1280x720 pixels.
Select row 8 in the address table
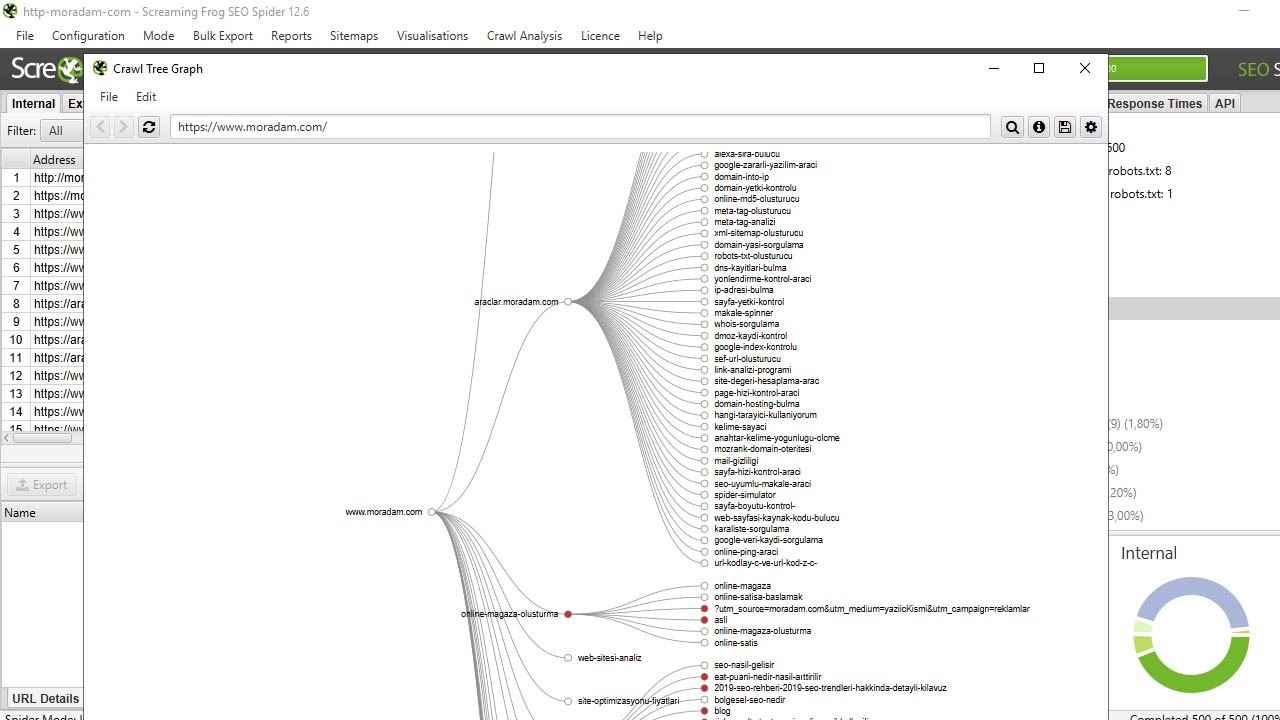tap(42, 303)
